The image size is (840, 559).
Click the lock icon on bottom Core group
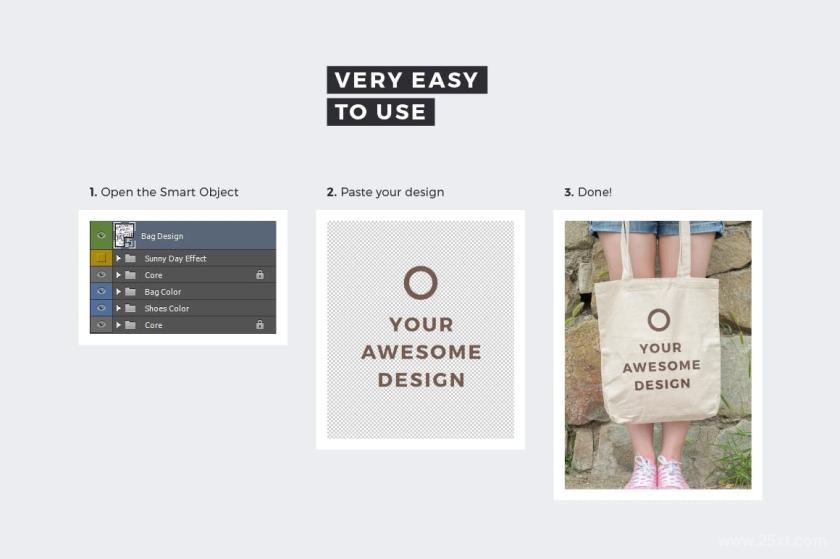(260, 324)
